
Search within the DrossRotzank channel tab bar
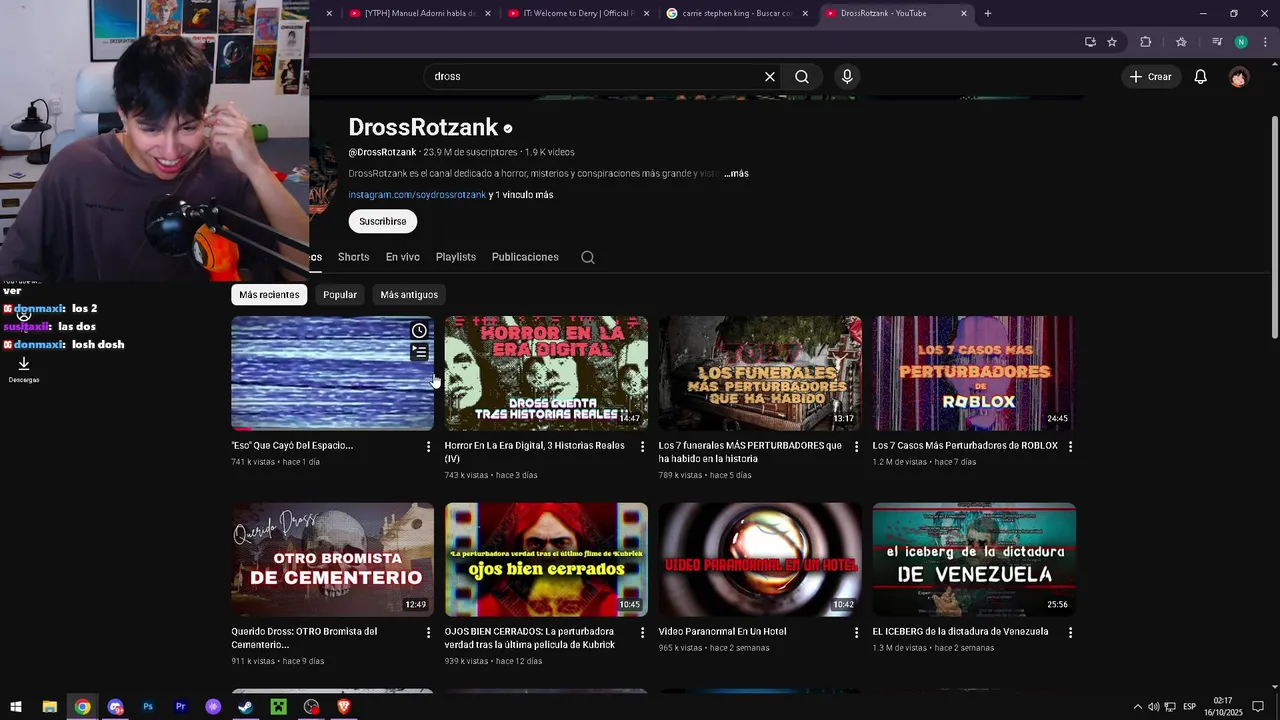(588, 258)
